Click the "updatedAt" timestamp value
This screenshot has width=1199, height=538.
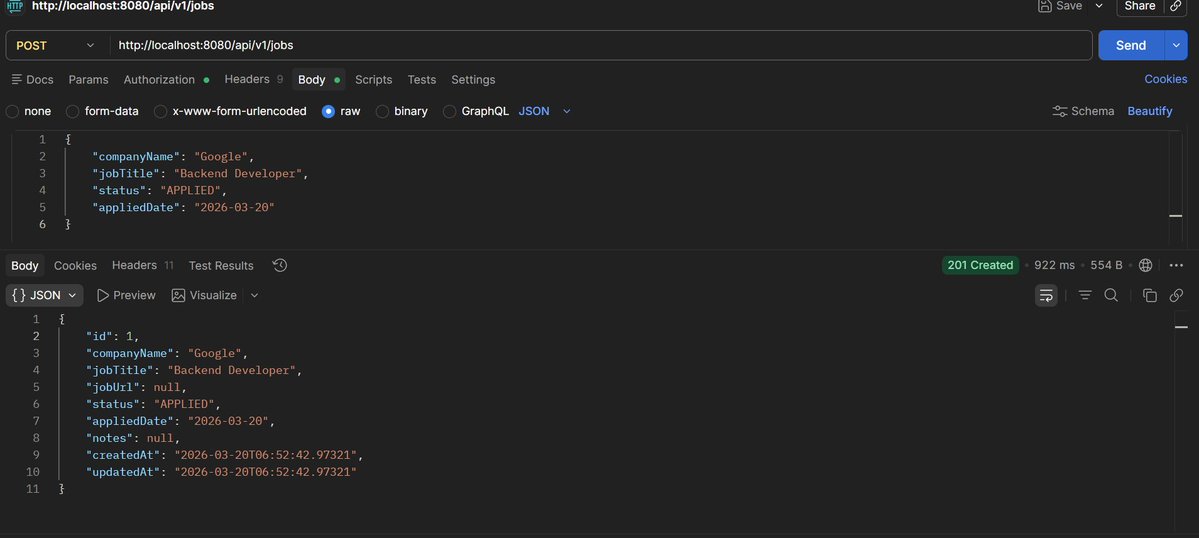click(265, 472)
